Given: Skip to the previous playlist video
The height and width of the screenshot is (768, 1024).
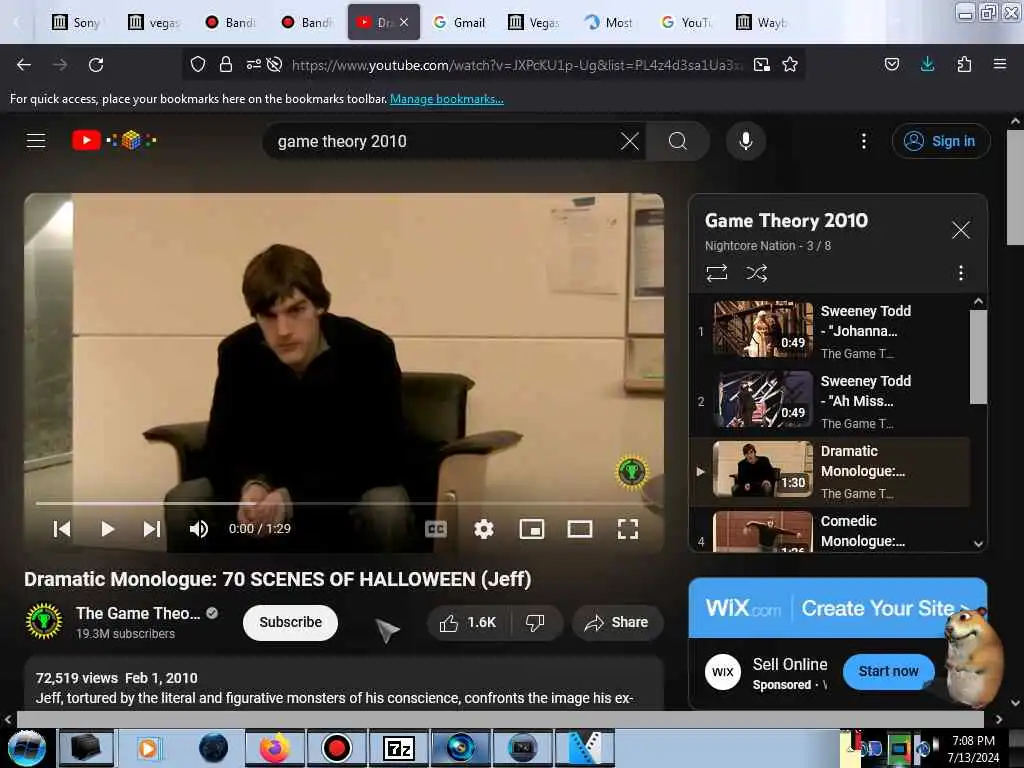Looking at the screenshot, I should [x=61, y=529].
